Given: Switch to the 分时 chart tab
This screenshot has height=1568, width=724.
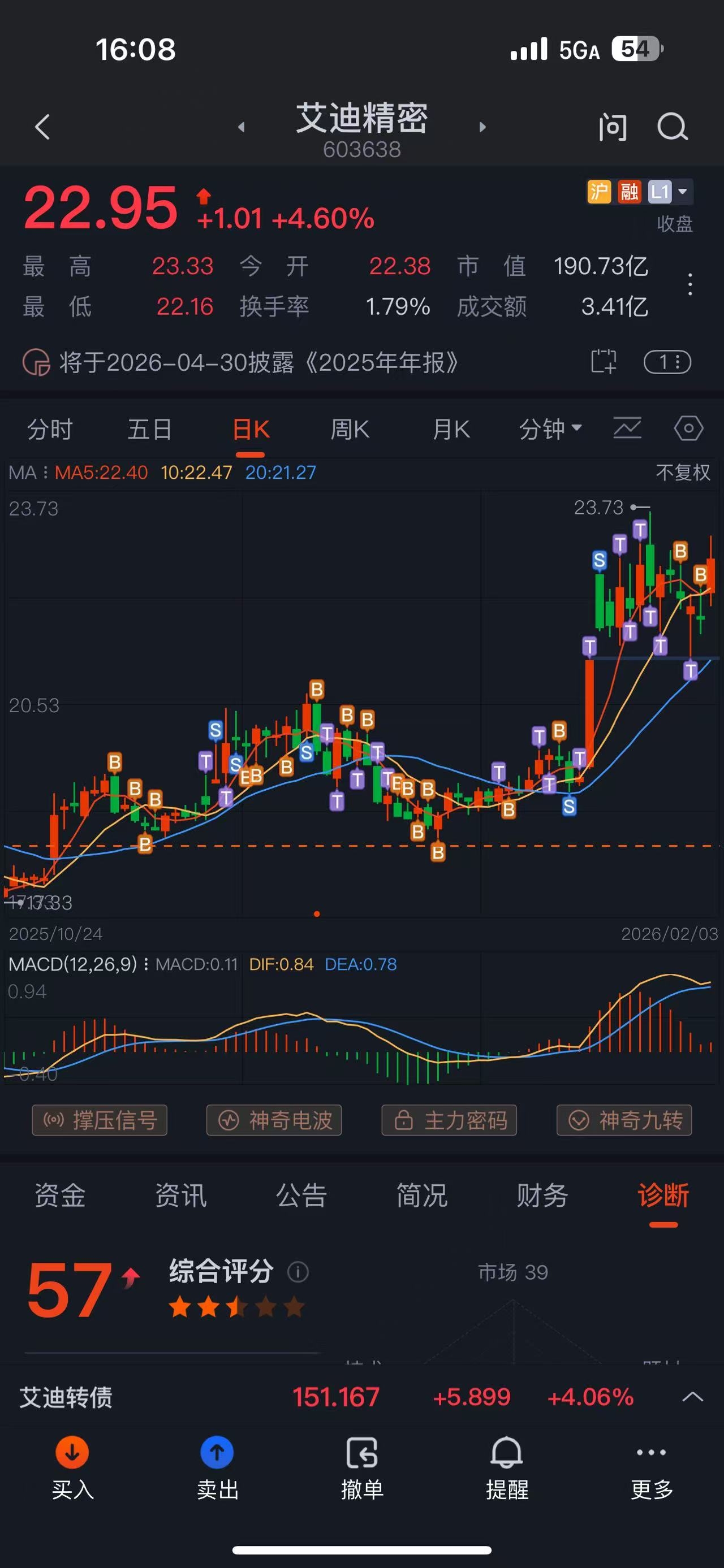Looking at the screenshot, I should 50,430.
